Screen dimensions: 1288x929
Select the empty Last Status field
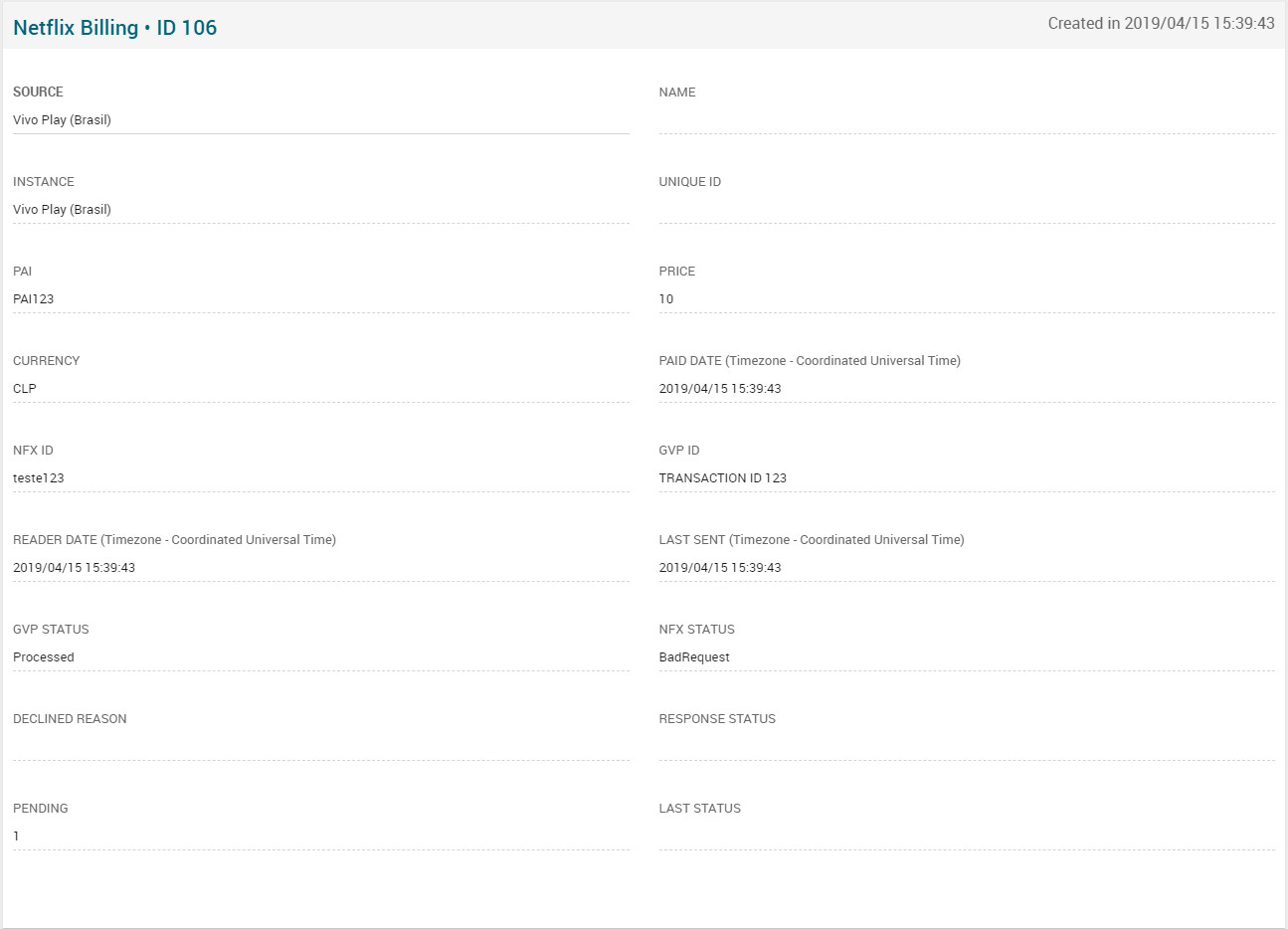pos(966,836)
